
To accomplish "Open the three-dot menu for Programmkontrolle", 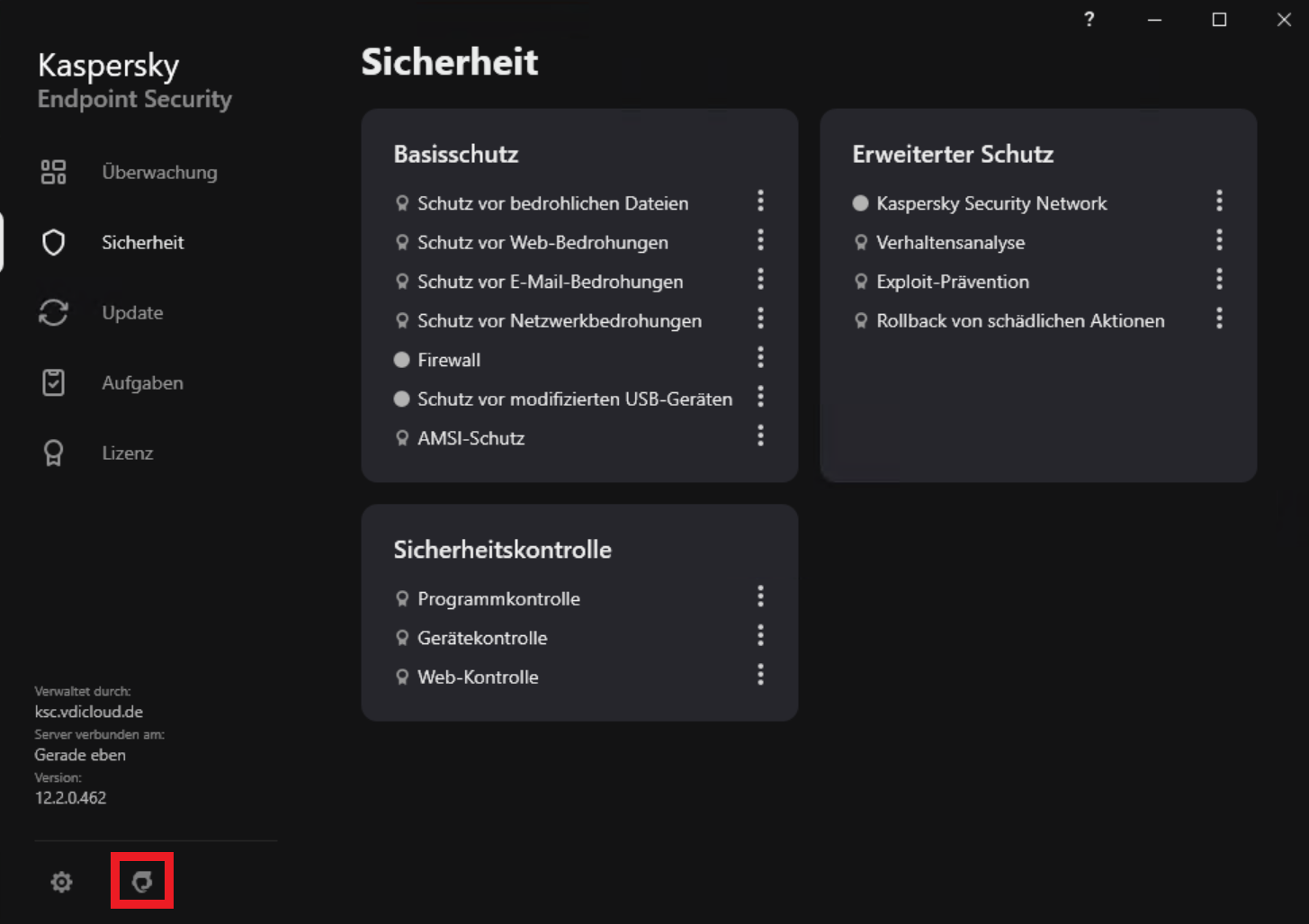I will coord(761,597).
